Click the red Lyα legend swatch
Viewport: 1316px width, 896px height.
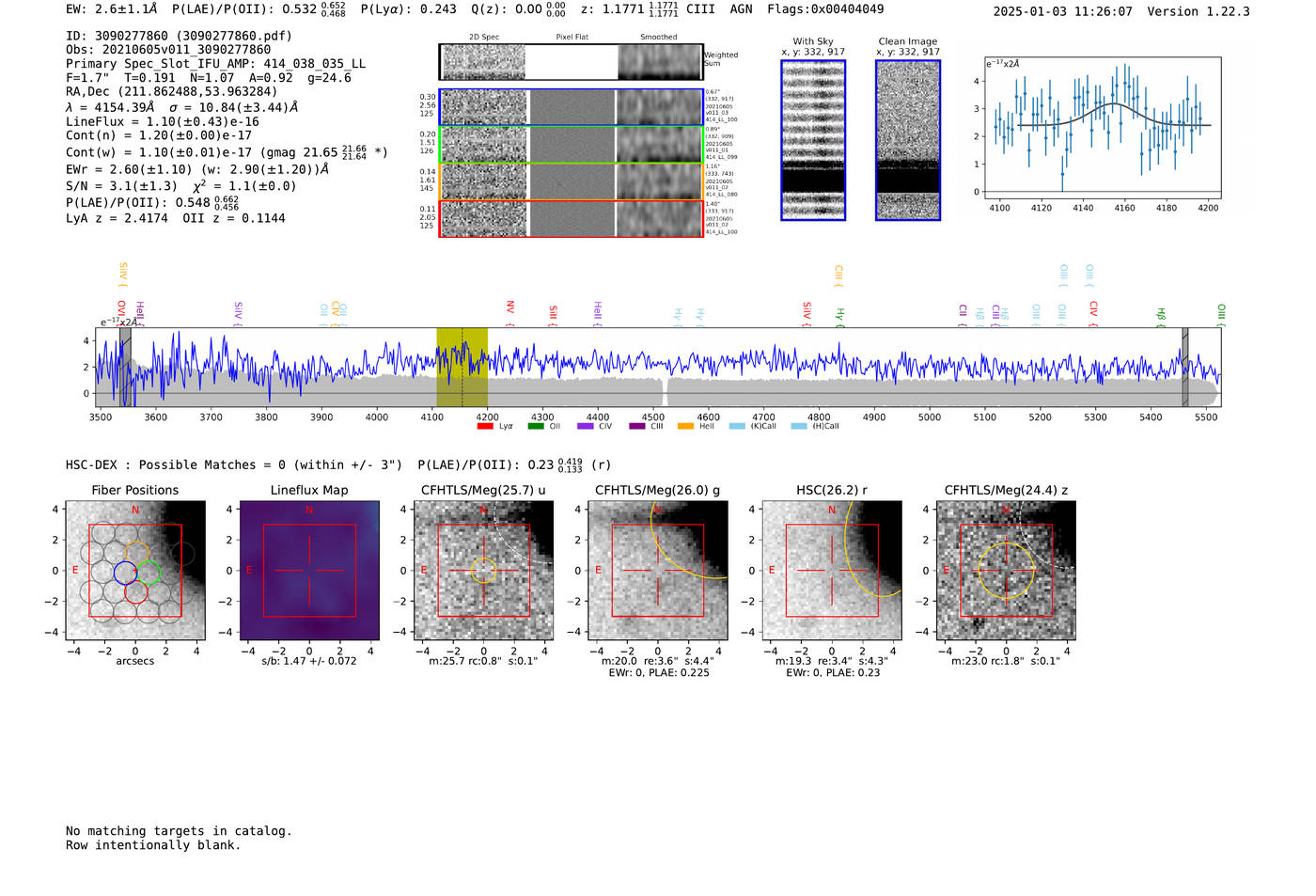[x=485, y=426]
